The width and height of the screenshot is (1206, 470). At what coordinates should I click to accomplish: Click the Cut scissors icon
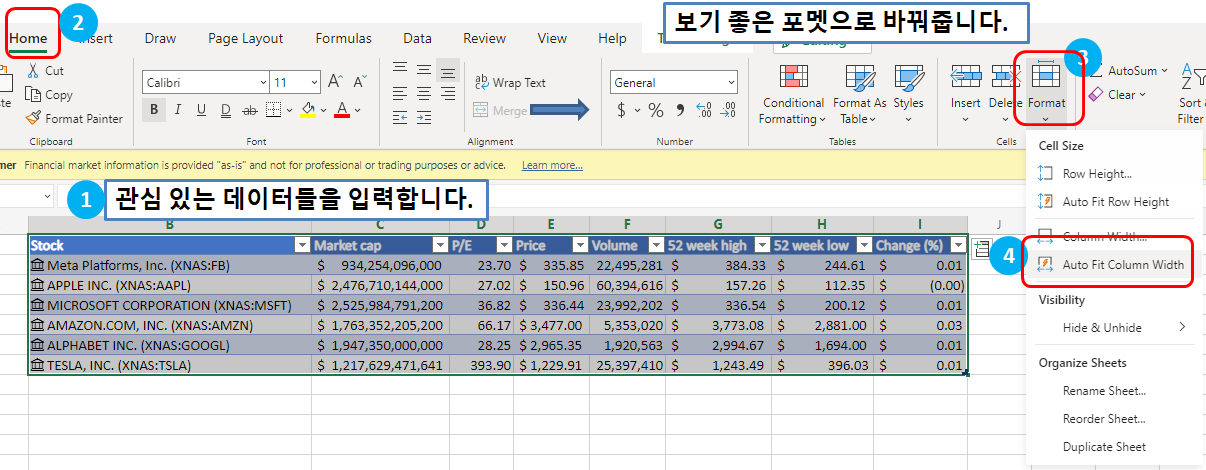pyautogui.click(x=33, y=71)
